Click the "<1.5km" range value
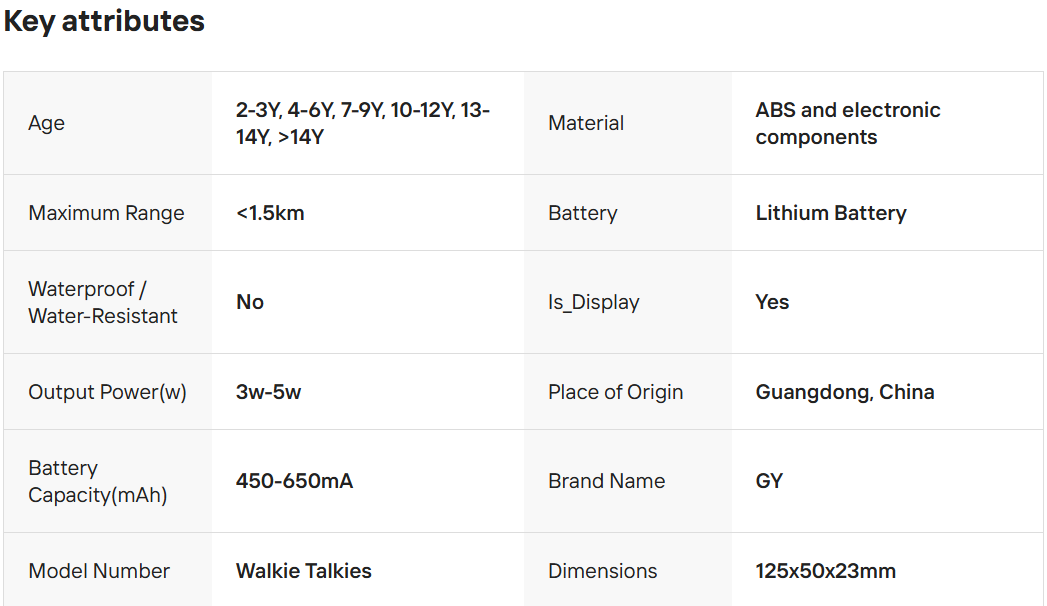The height and width of the screenshot is (606, 1047). tap(270, 213)
